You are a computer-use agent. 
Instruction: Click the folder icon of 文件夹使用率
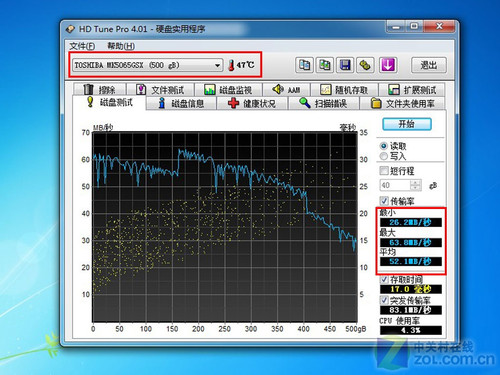click(x=376, y=103)
